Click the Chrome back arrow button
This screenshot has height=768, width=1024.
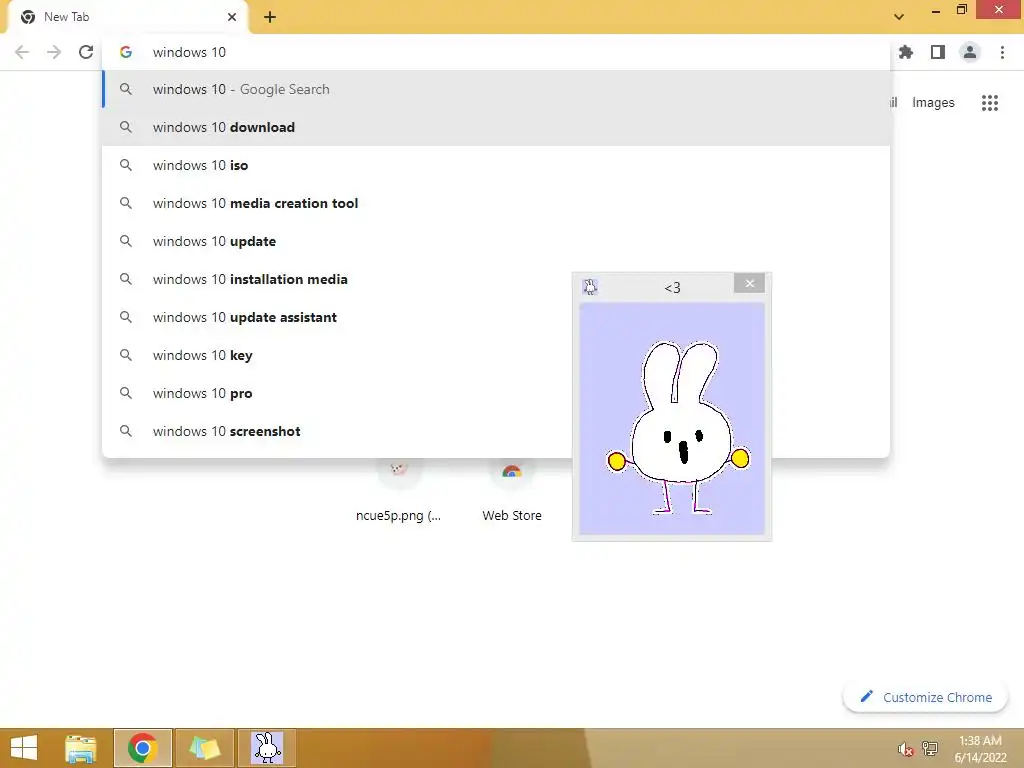tap(22, 52)
